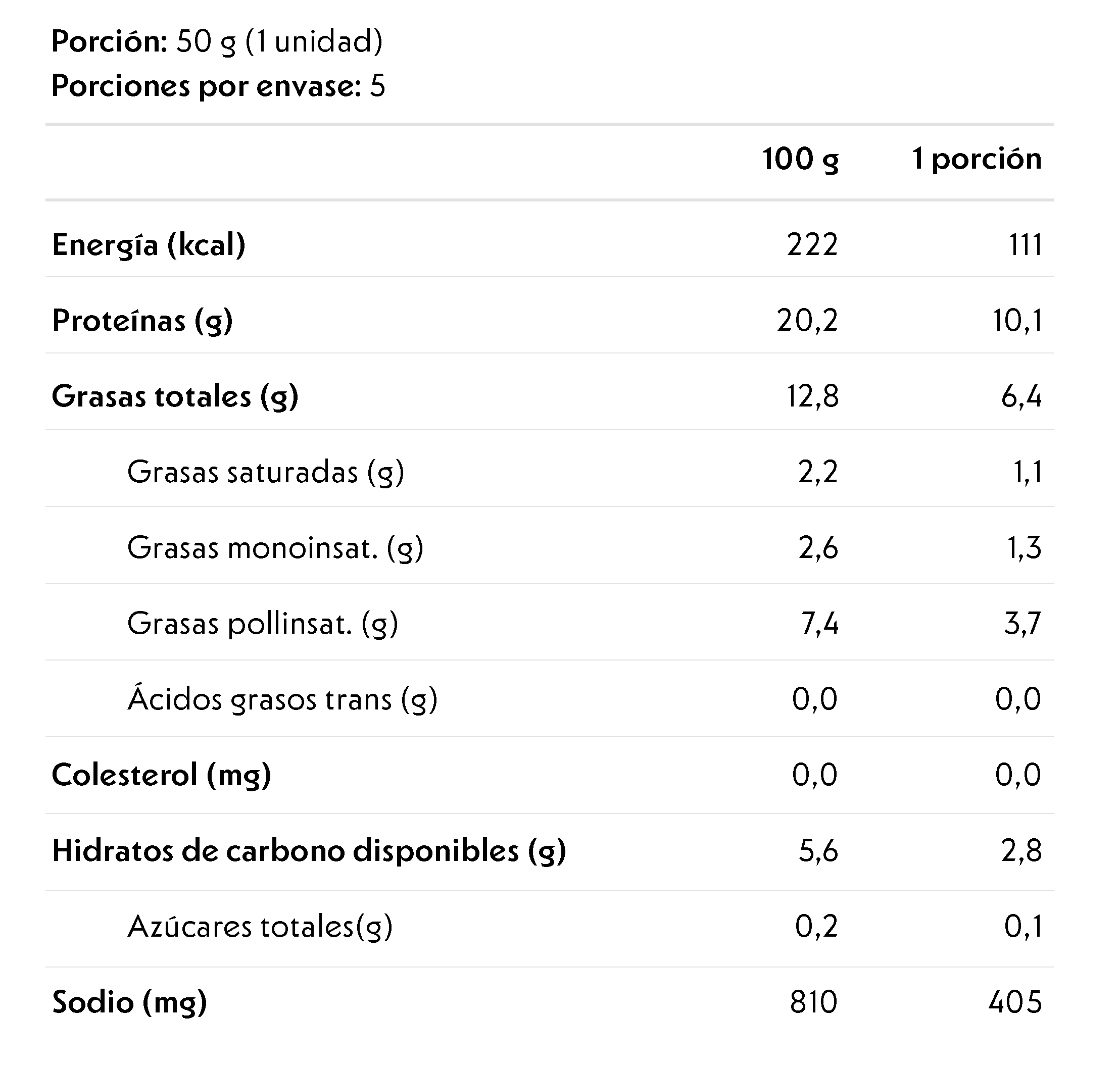
Task: Select the Proteínas (g) row label
Action: pos(142,321)
